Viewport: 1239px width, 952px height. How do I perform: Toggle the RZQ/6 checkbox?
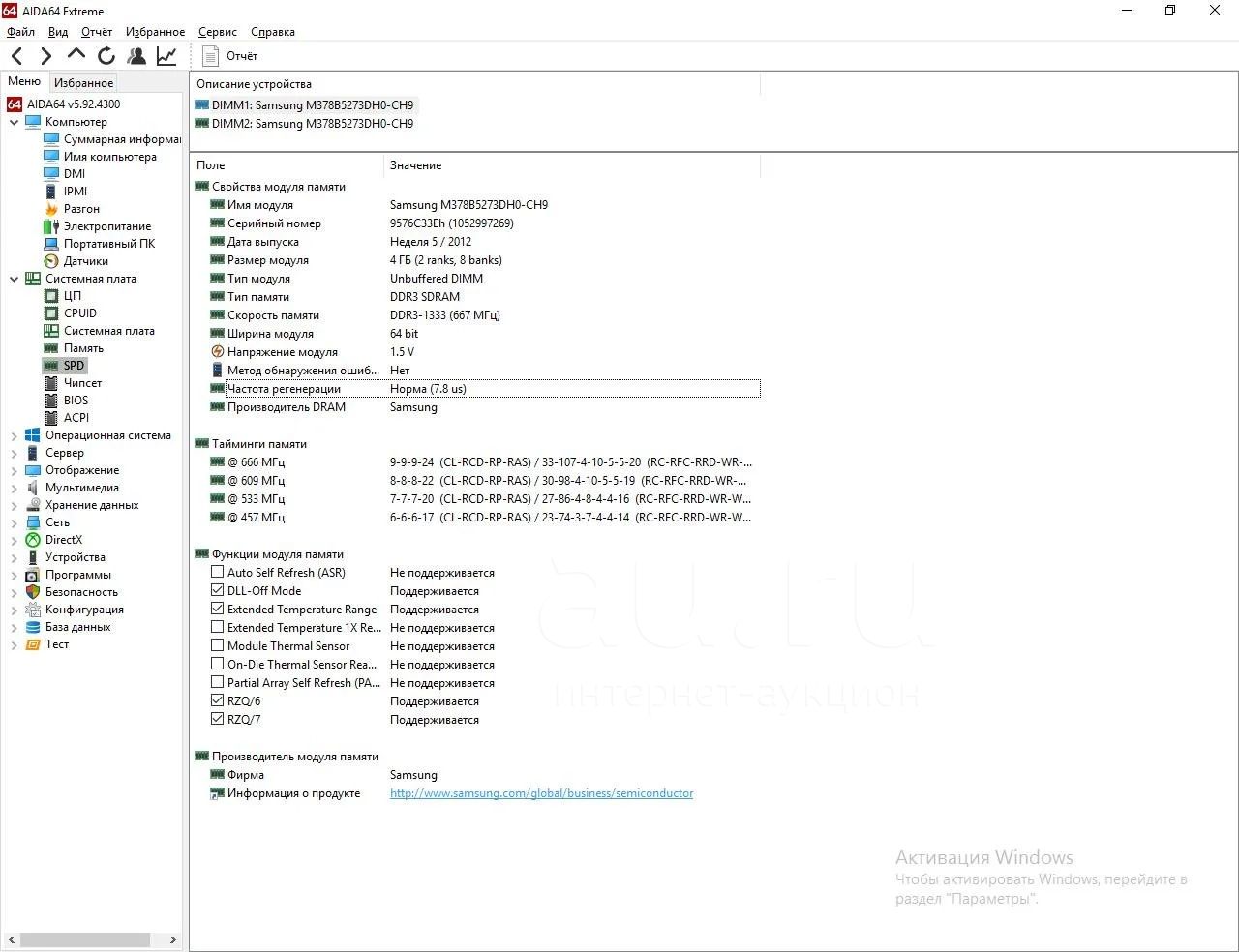pyautogui.click(x=218, y=701)
